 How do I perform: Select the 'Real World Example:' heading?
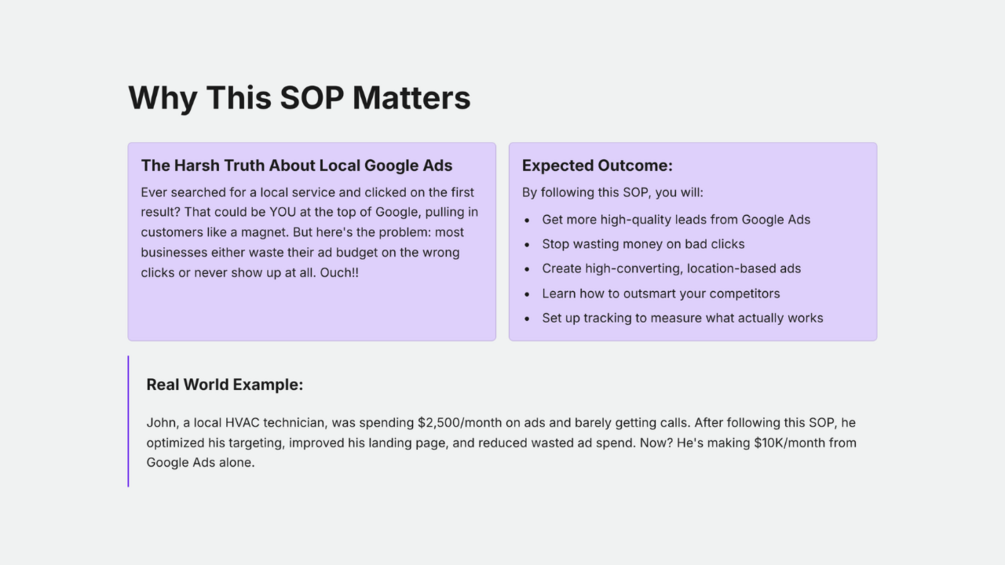[224, 384]
